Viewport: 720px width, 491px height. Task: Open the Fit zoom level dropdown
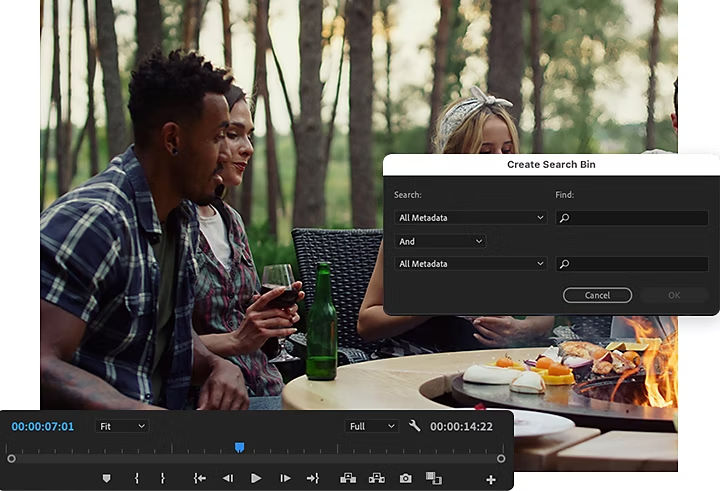pyautogui.click(x=121, y=426)
